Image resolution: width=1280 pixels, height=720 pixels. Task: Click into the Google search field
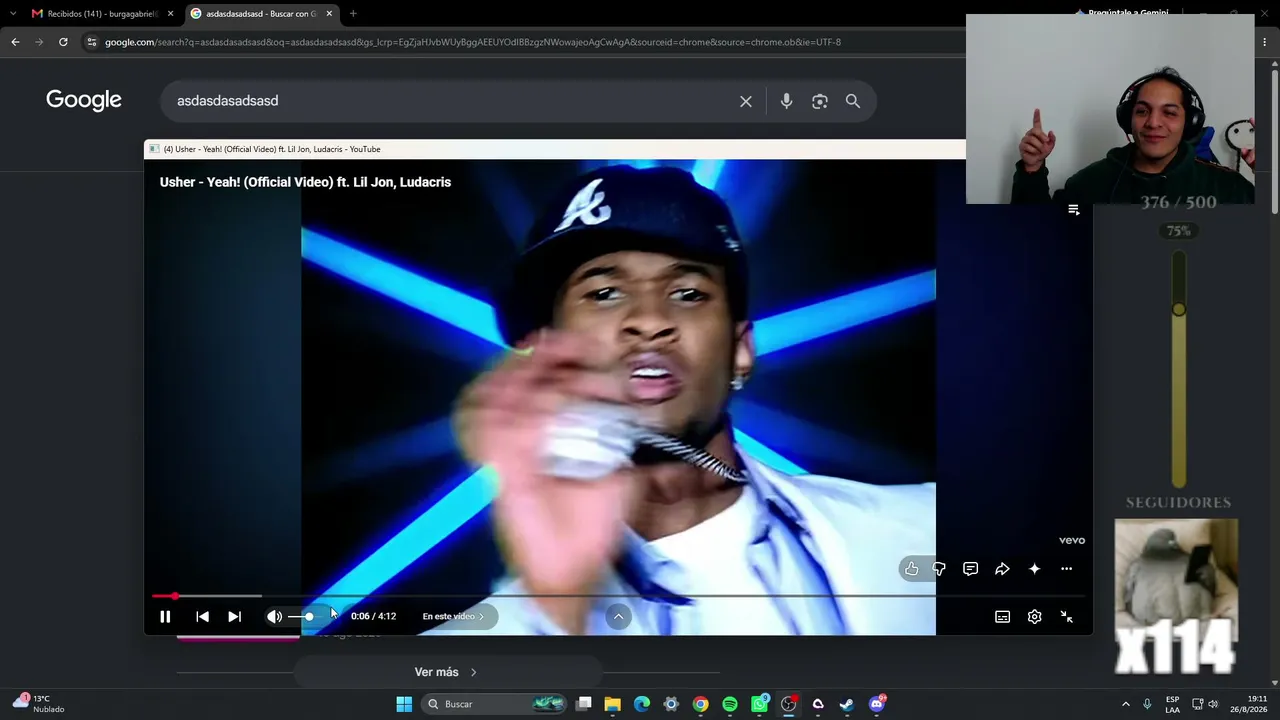450,101
